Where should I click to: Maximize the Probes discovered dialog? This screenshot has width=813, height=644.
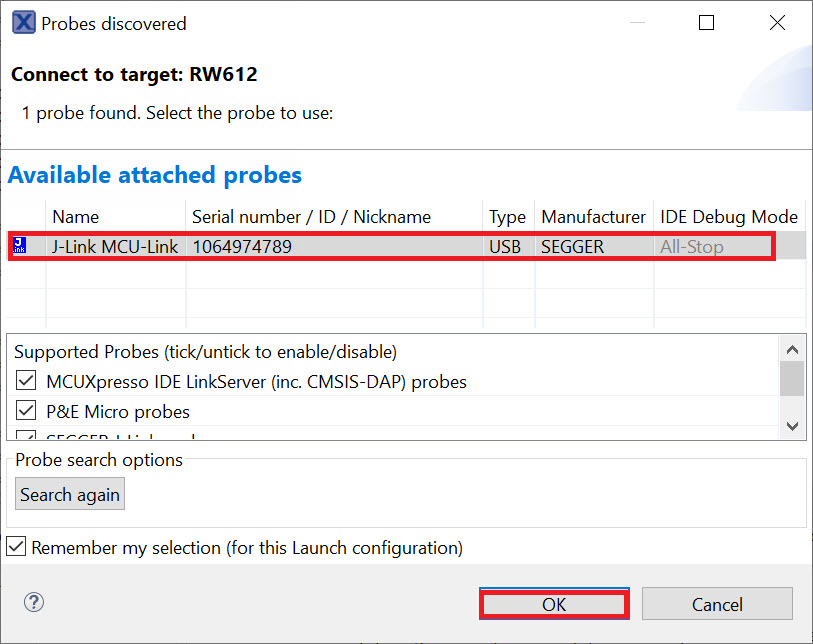[x=706, y=22]
